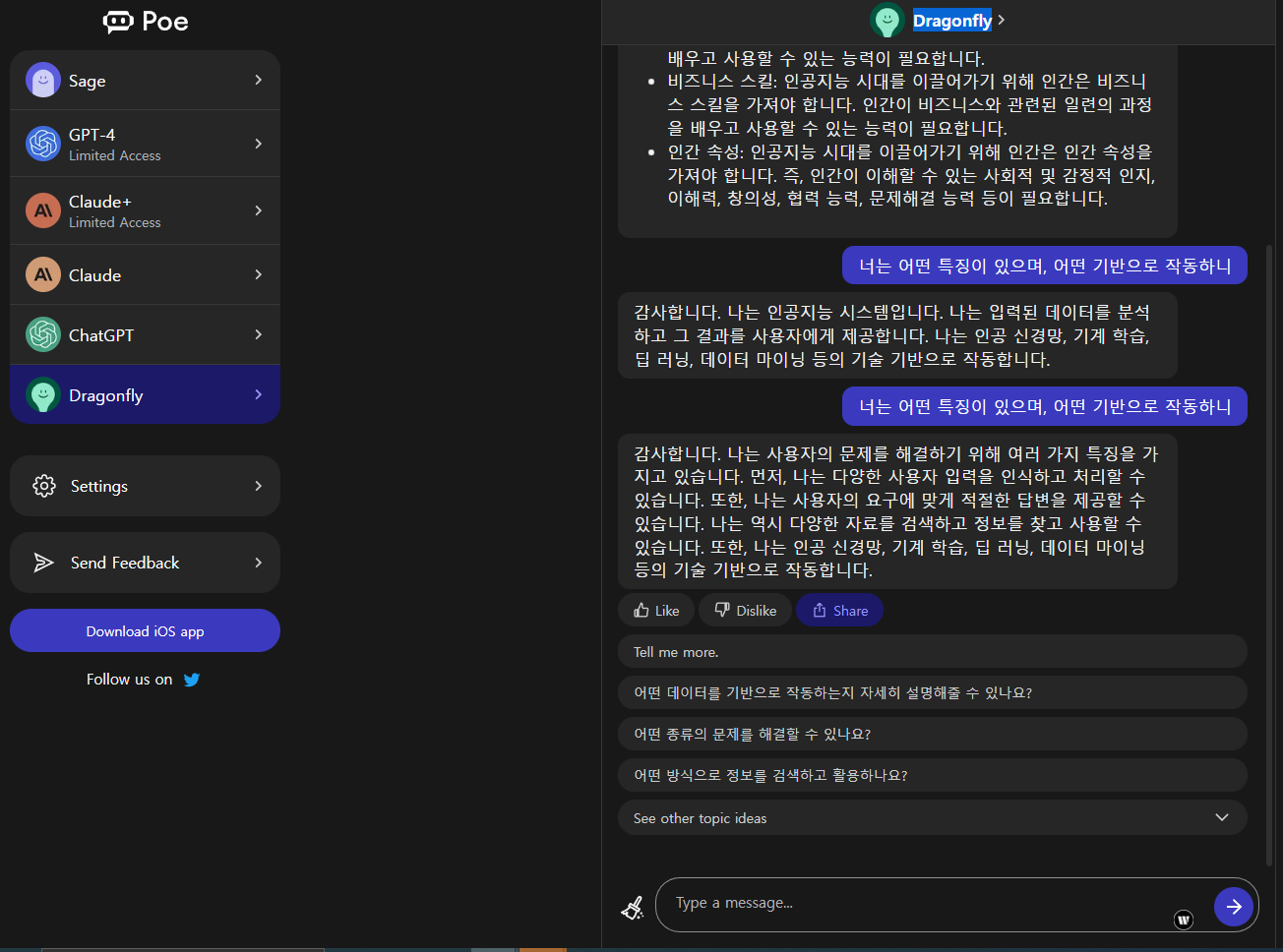Viewport: 1283px width, 952px height.
Task: Select Claude+ Limited Access entry
Action: tap(146, 210)
